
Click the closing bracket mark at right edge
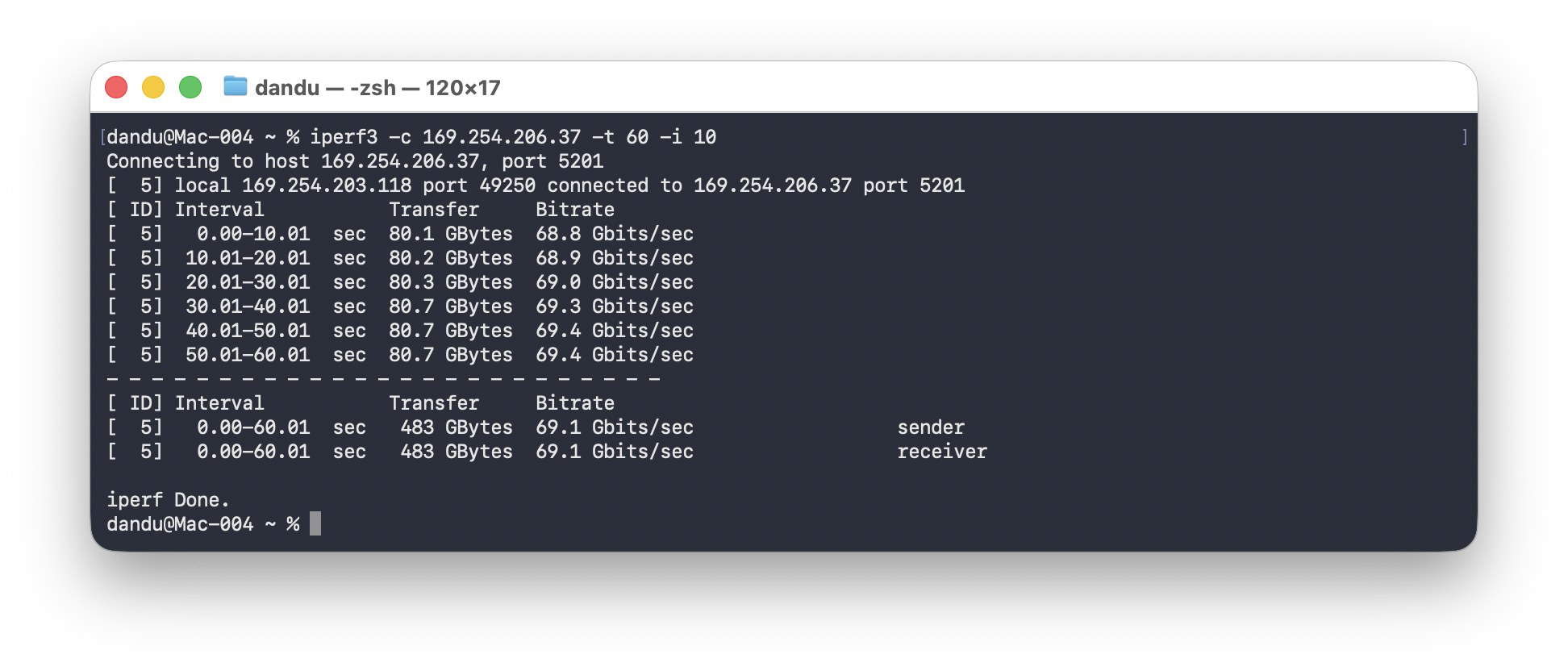(x=1465, y=137)
